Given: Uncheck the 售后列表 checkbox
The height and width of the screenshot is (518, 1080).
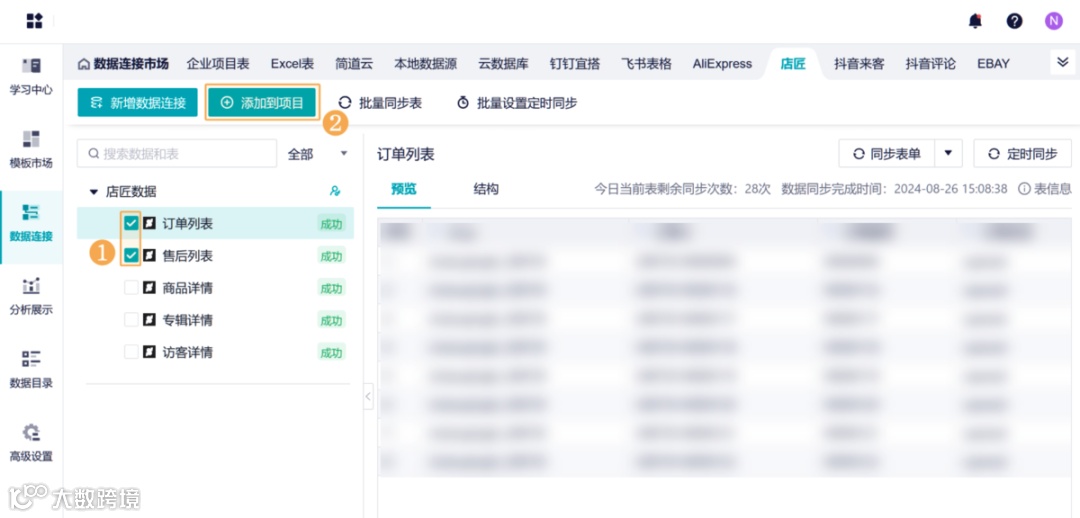Looking at the screenshot, I should [131, 256].
